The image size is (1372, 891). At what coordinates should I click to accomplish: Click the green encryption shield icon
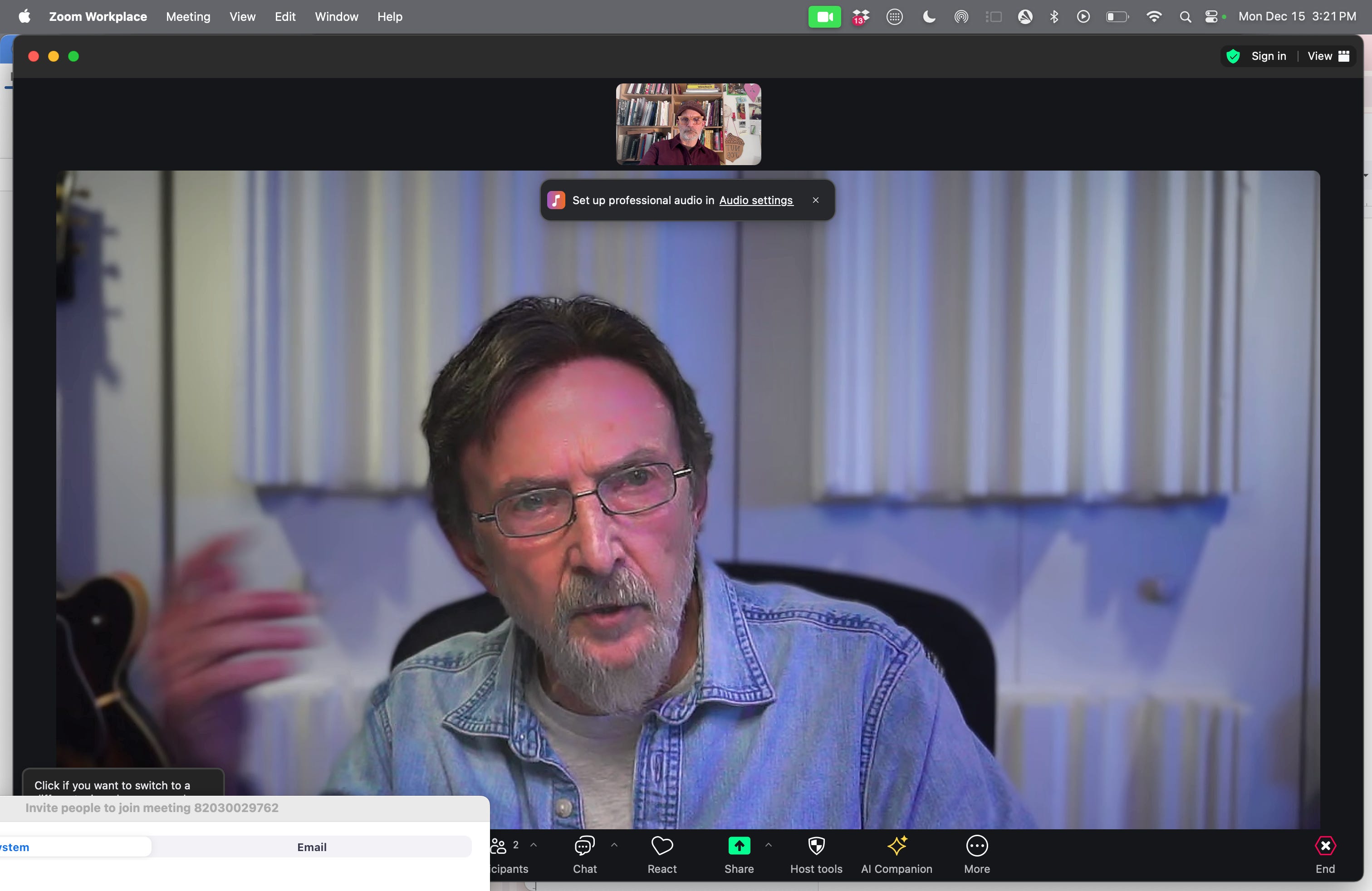pos(1233,56)
